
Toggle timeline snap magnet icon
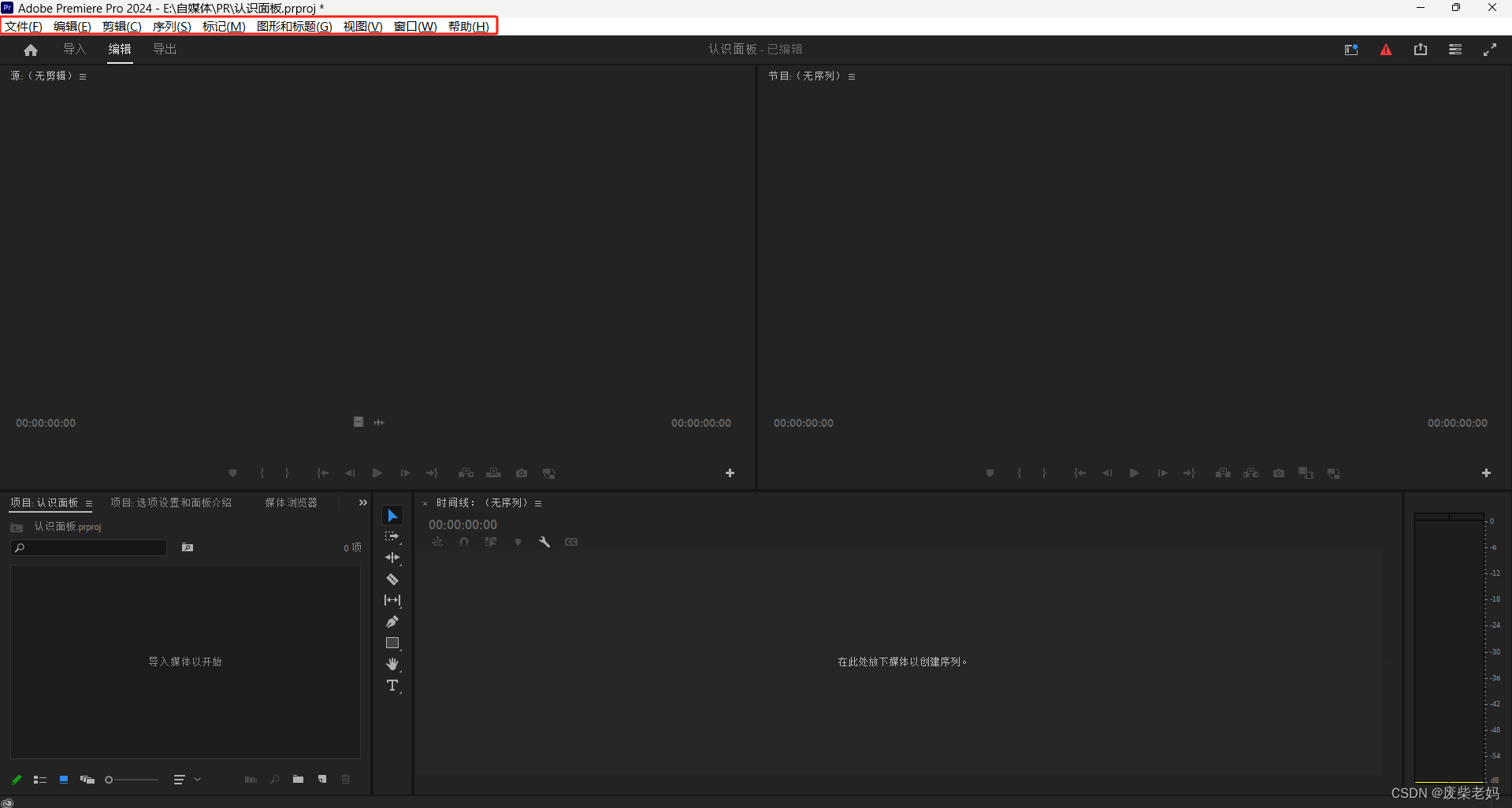pos(464,542)
